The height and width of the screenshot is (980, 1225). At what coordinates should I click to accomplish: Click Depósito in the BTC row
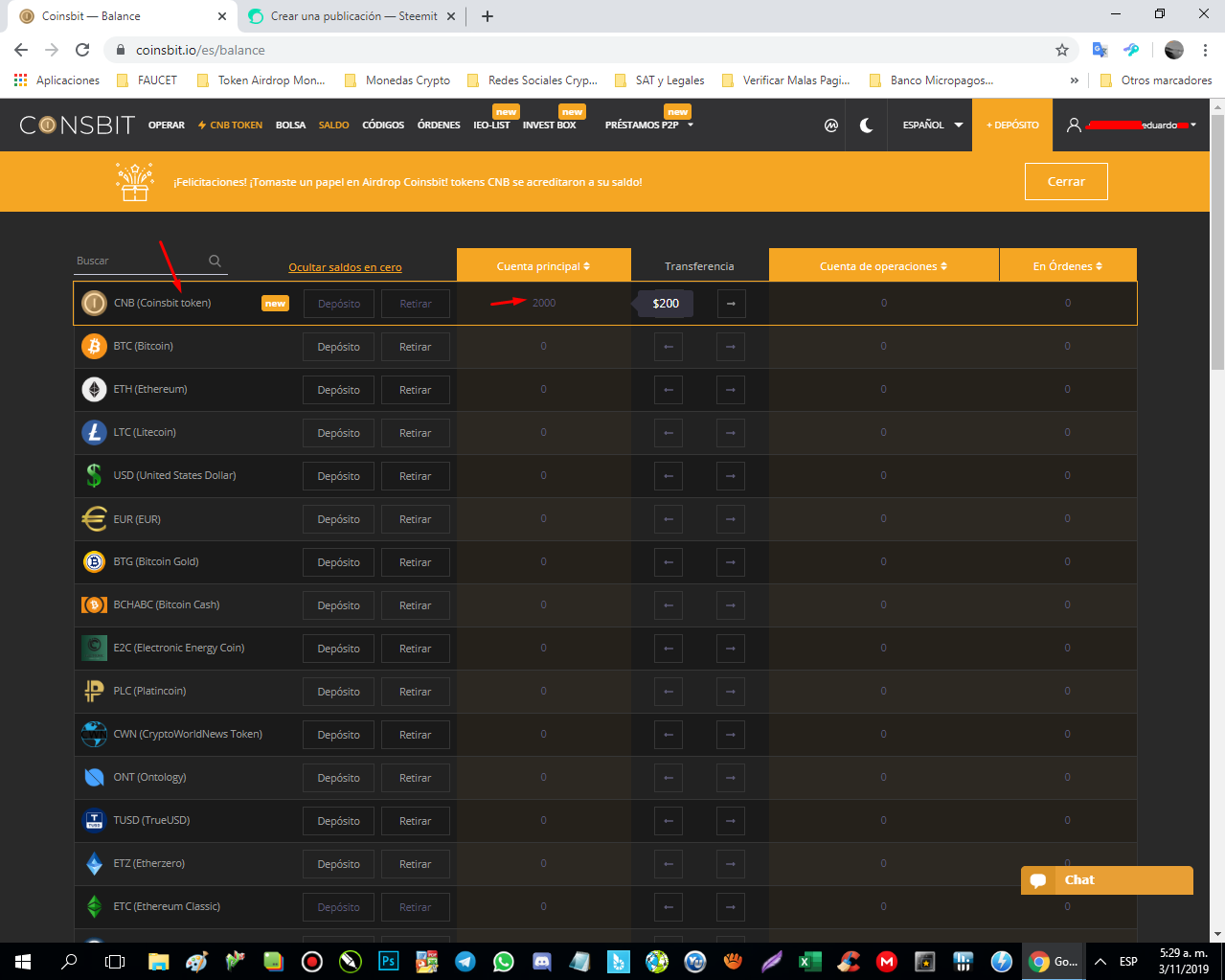point(338,347)
